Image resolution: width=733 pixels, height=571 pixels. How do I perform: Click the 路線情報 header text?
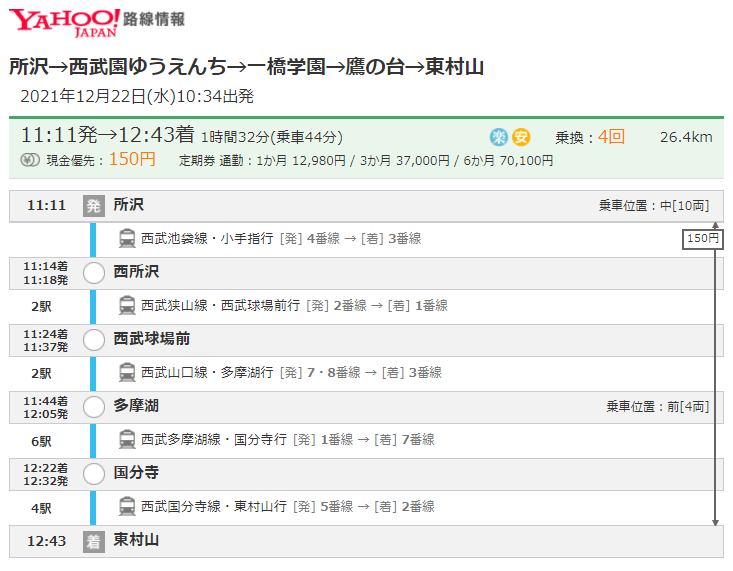tap(154, 19)
